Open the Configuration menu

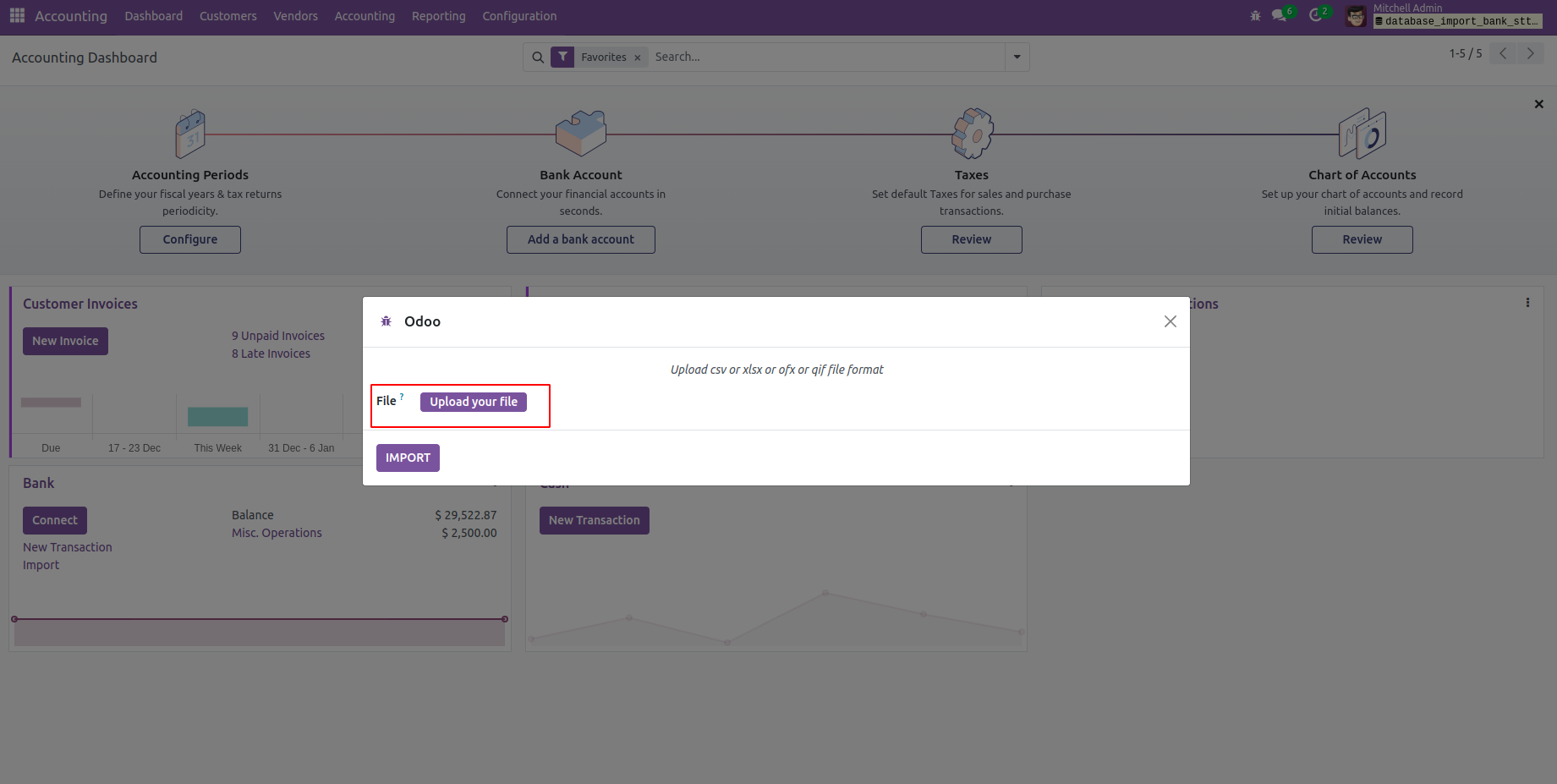[519, 16]
